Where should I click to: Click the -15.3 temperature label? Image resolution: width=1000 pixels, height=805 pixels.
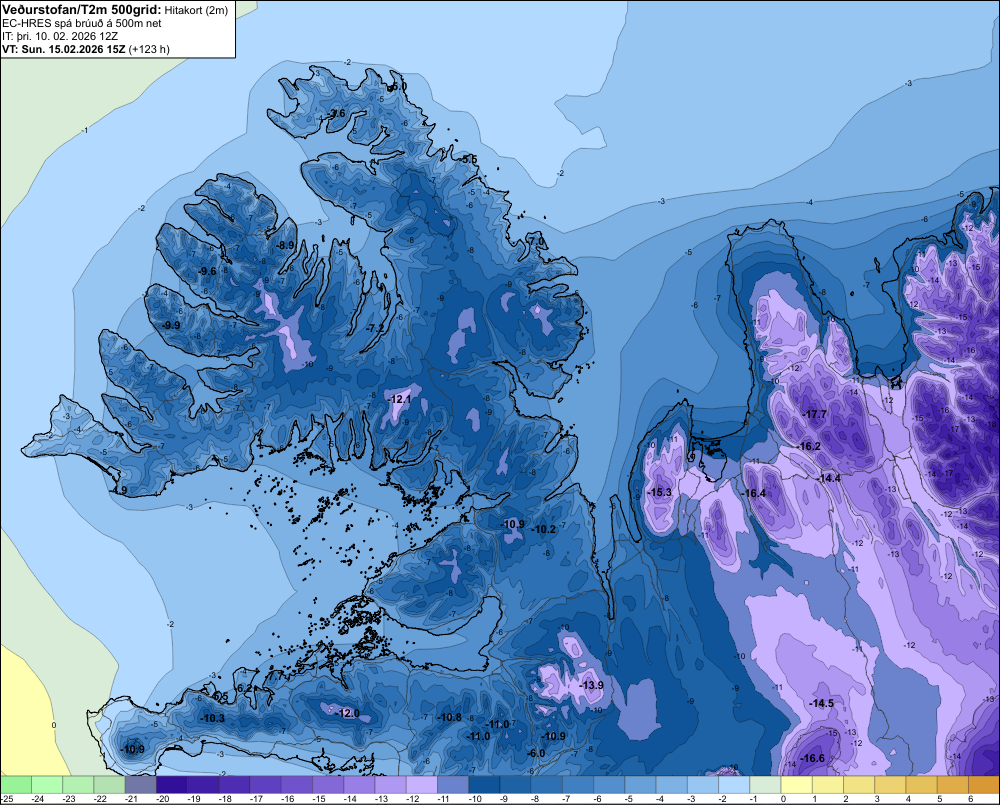(x=659, y=492)
